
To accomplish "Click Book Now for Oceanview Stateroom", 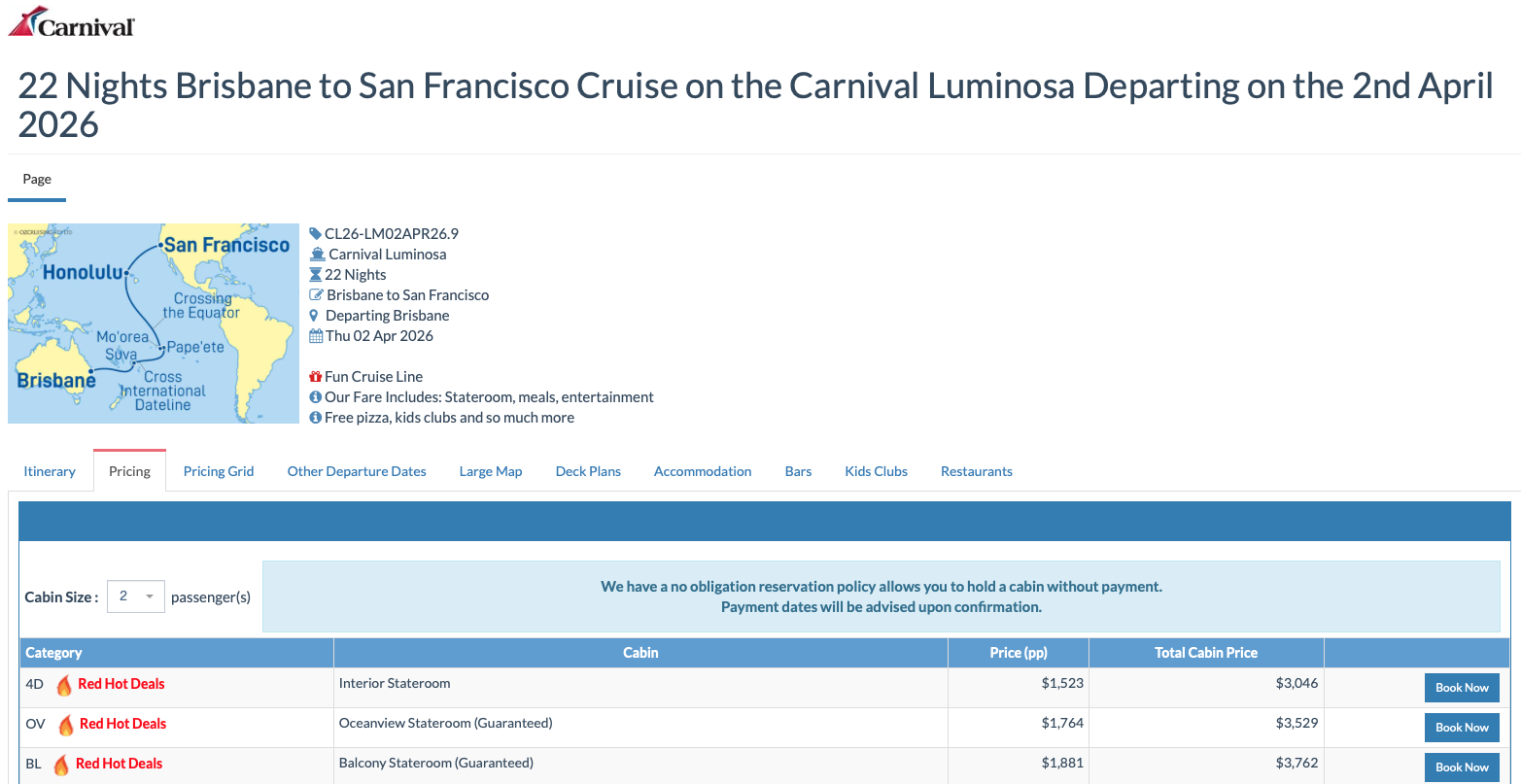I will (x=1462, y=728).
